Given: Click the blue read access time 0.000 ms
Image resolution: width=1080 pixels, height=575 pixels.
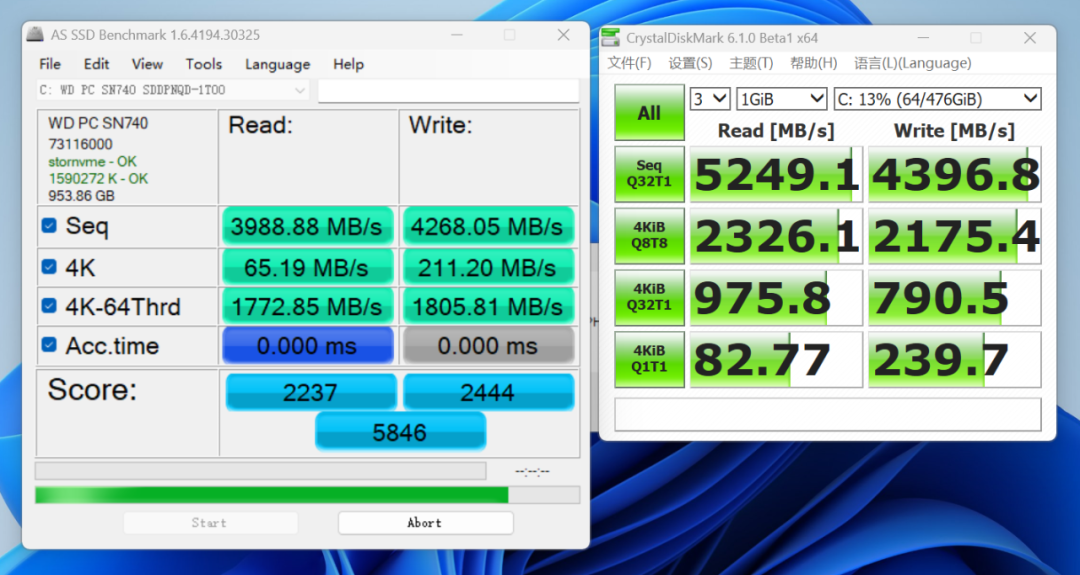Looking at the screenshot, I should pos(307,346).
